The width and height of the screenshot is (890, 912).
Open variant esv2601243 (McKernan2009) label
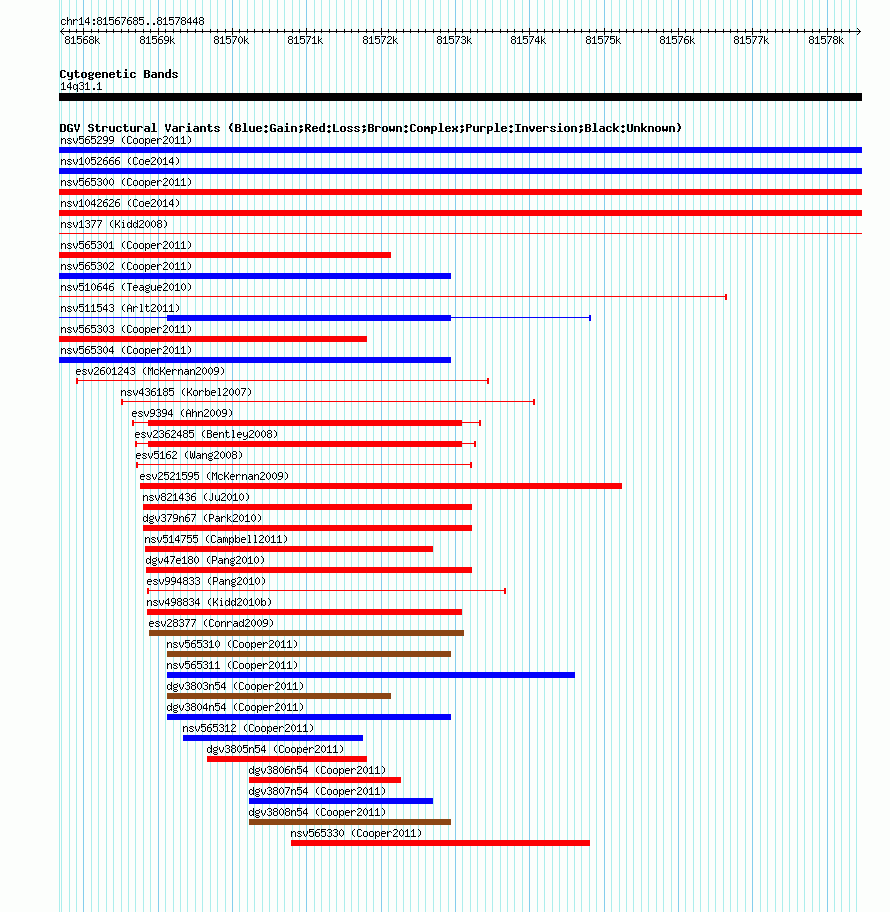coord(150,370)
